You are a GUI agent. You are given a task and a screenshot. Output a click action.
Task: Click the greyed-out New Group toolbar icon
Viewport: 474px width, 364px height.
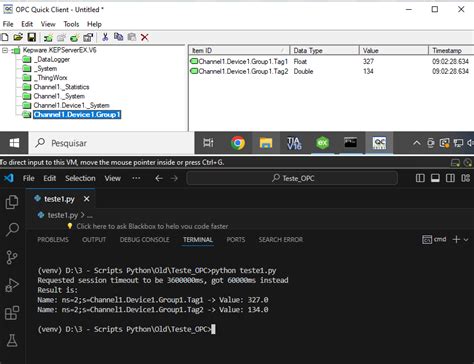point(61,37)
